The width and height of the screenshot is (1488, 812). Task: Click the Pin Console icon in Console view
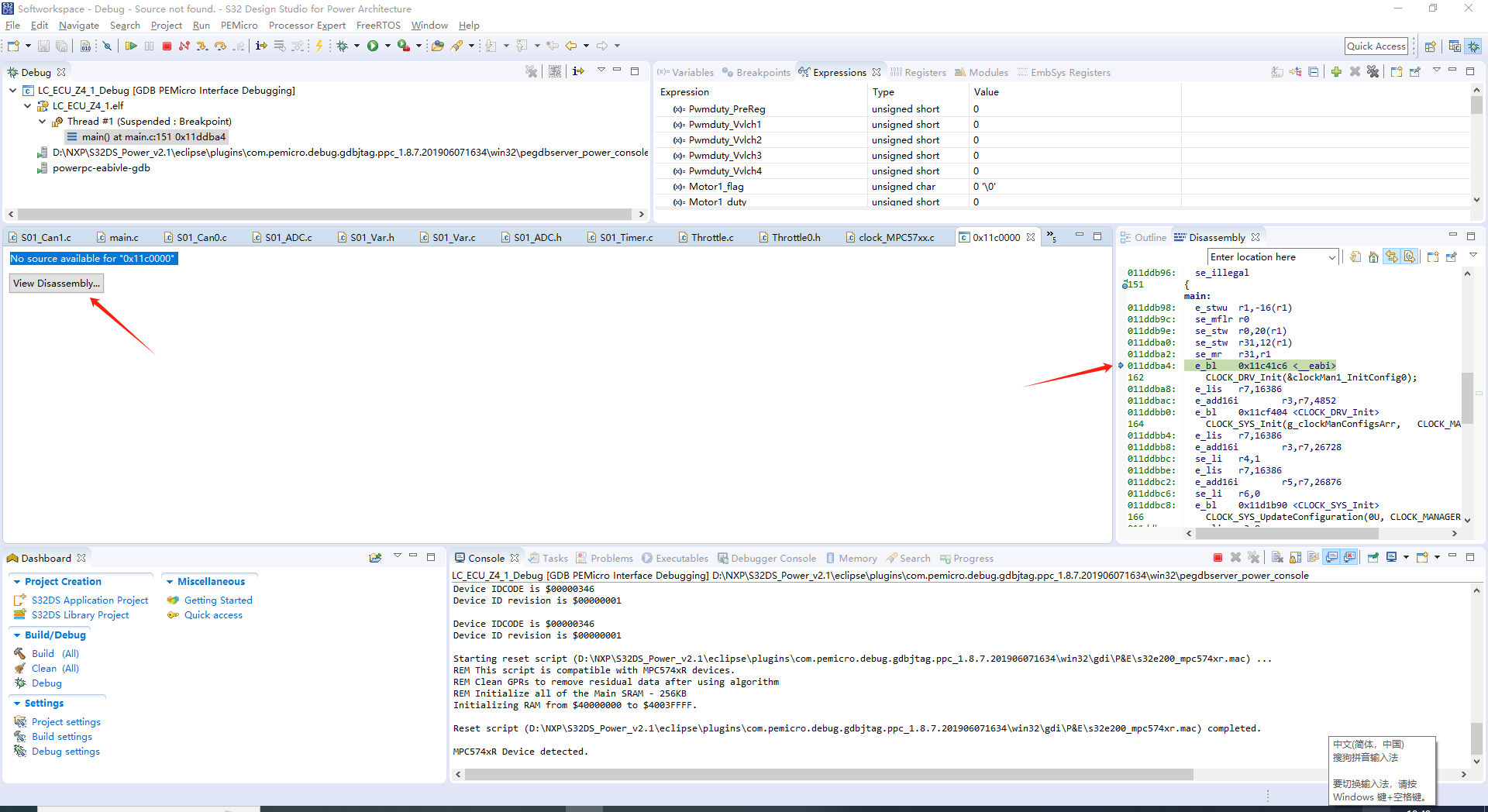[x=1374, y=557]
